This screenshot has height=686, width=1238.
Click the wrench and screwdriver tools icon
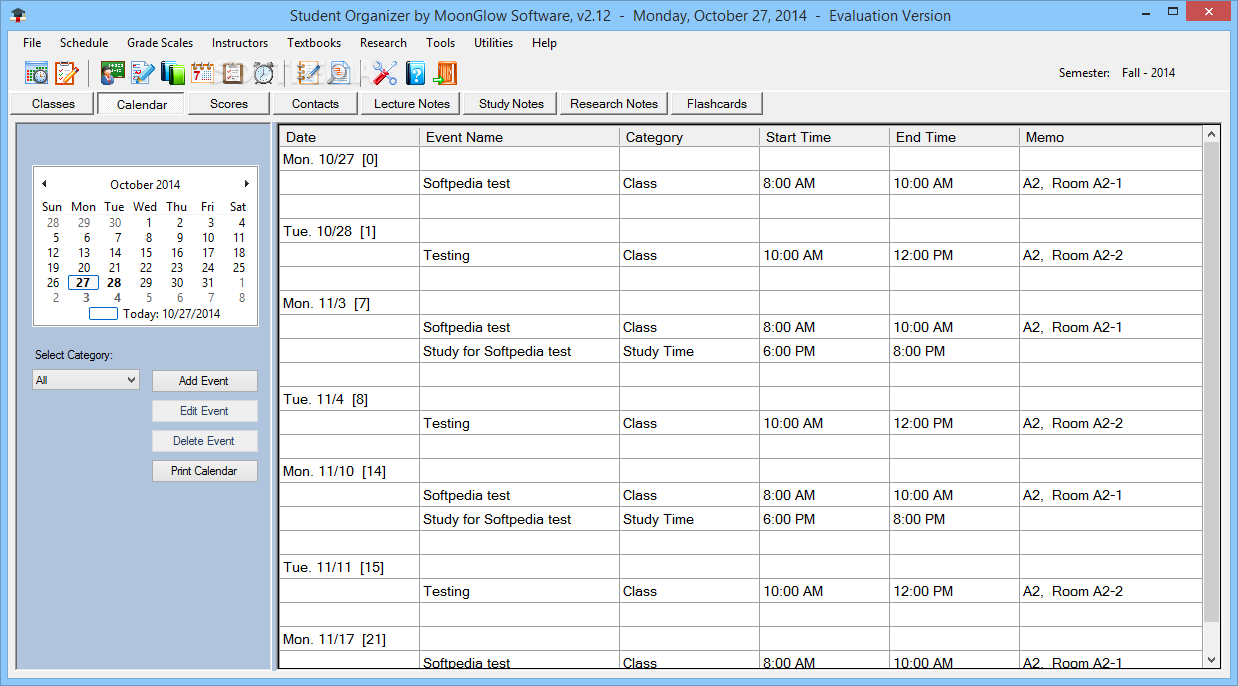[385, 73]
